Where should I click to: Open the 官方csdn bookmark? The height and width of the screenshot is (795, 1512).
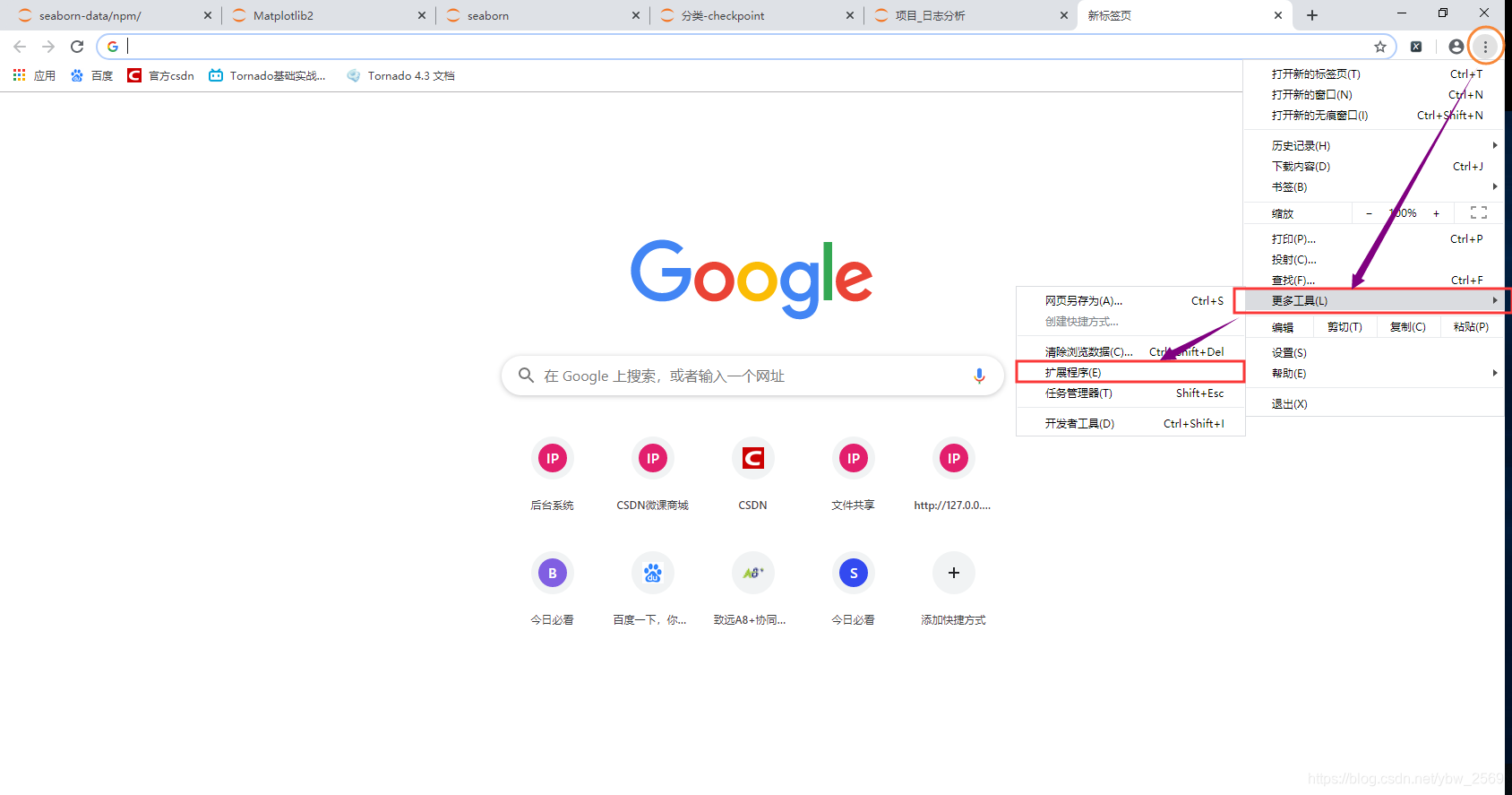(160, 75)
